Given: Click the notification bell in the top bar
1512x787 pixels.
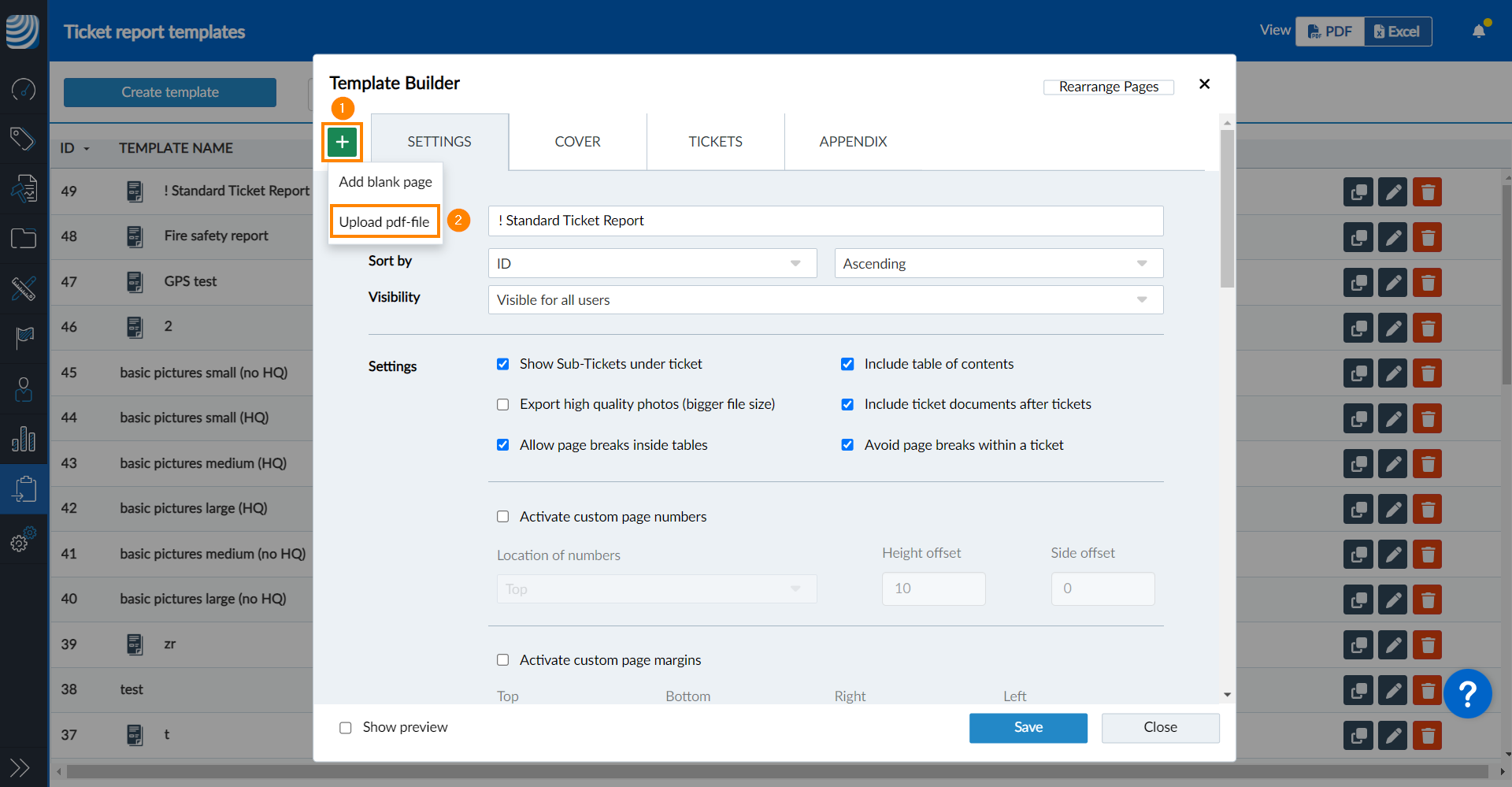Looking at the screenshot, I should tap(1479, 29).
